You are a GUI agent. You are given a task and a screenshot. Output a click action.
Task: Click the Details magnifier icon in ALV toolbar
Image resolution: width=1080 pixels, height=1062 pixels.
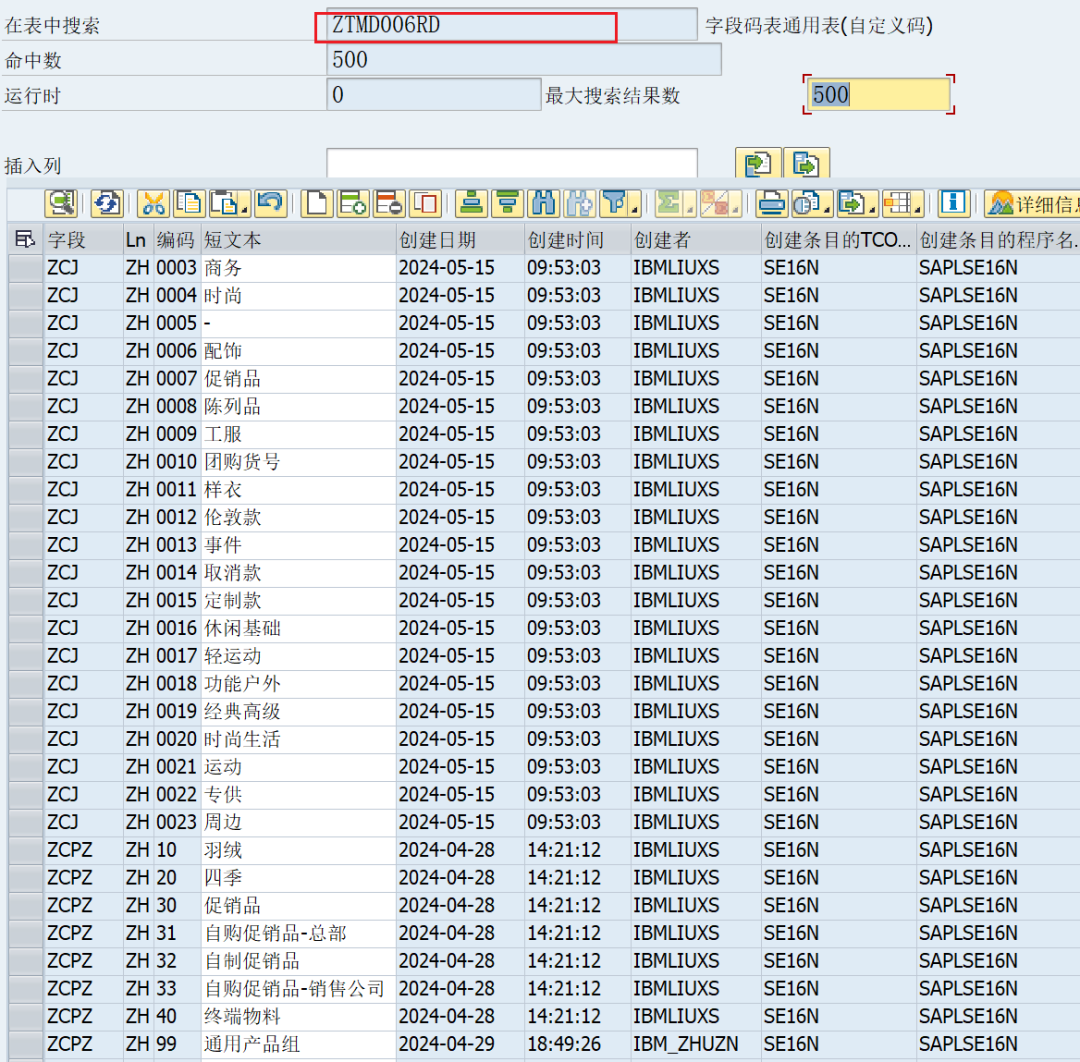[61, 204]
